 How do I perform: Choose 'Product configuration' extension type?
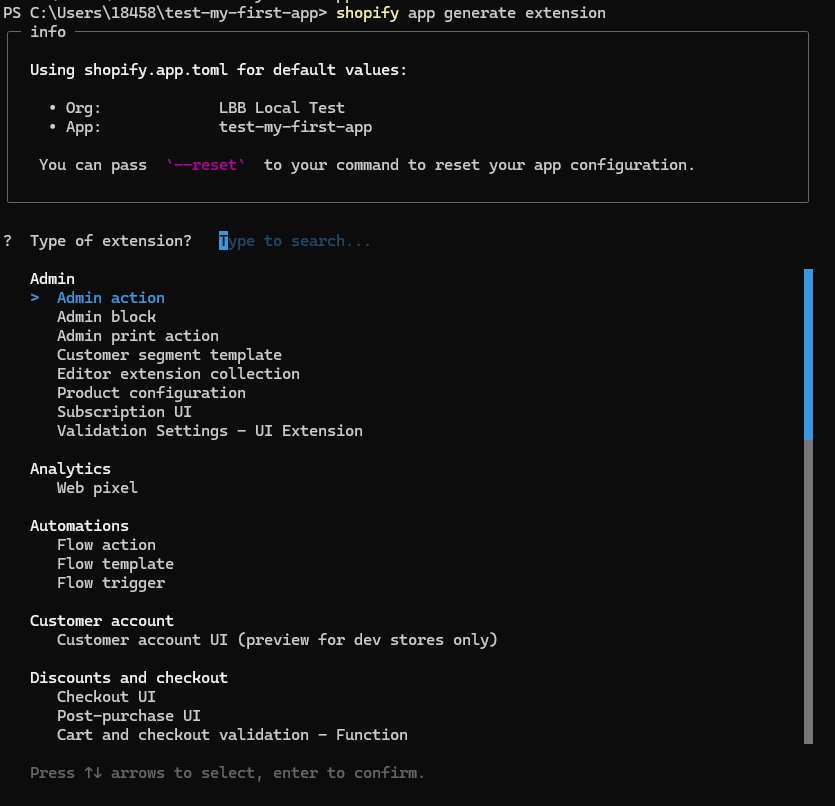tap(151, 393)
